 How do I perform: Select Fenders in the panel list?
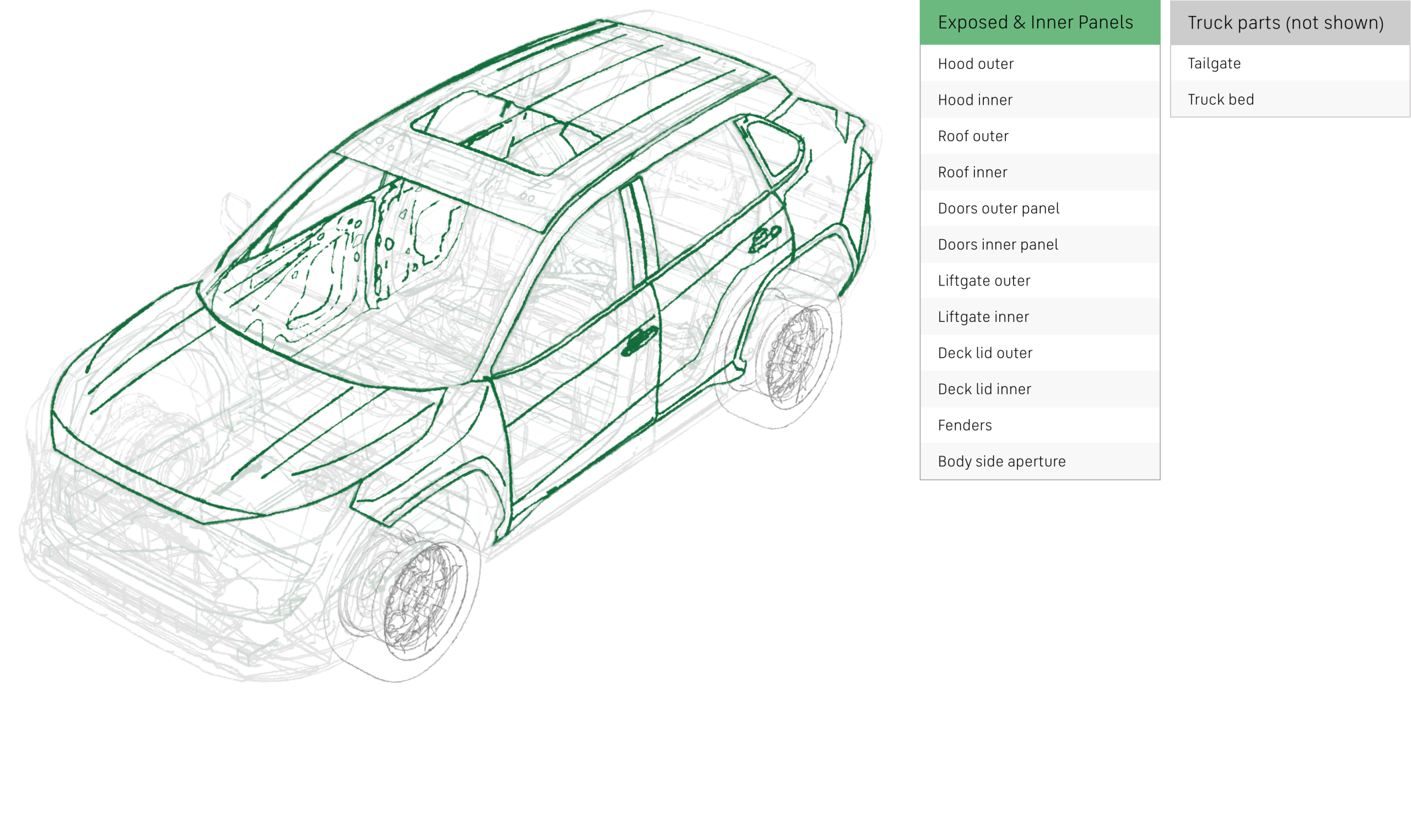(1039, 425)
